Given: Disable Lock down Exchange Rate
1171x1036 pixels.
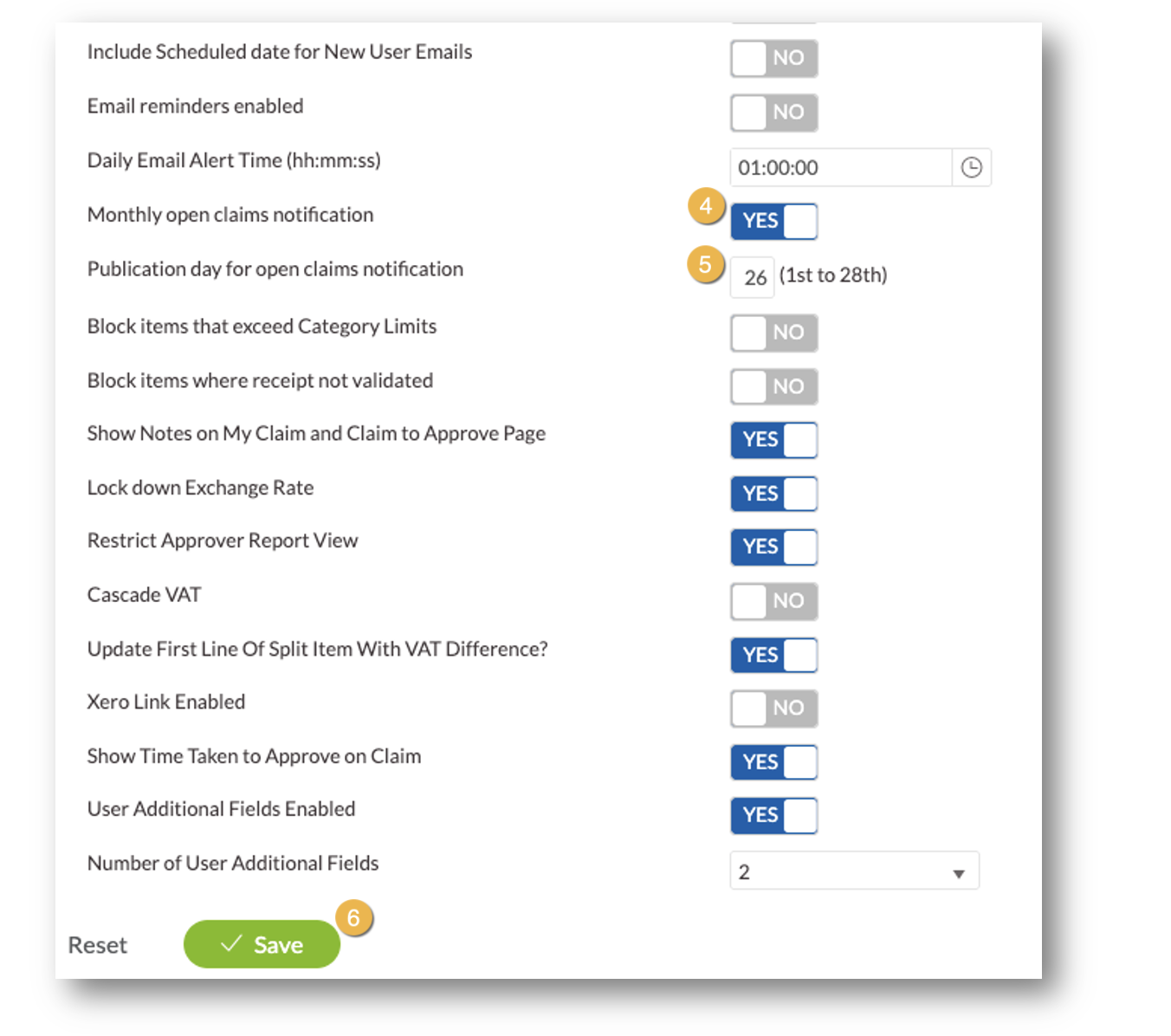Looking at the screenshot, I should point(773,494).
